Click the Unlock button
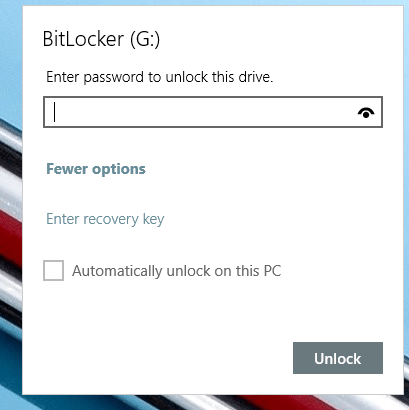The height and width of the screenshot is (410, 409). [338, 358]
